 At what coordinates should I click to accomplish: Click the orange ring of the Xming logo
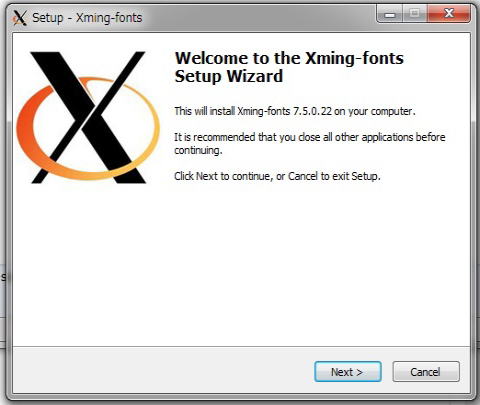click(x=25, y=127)
